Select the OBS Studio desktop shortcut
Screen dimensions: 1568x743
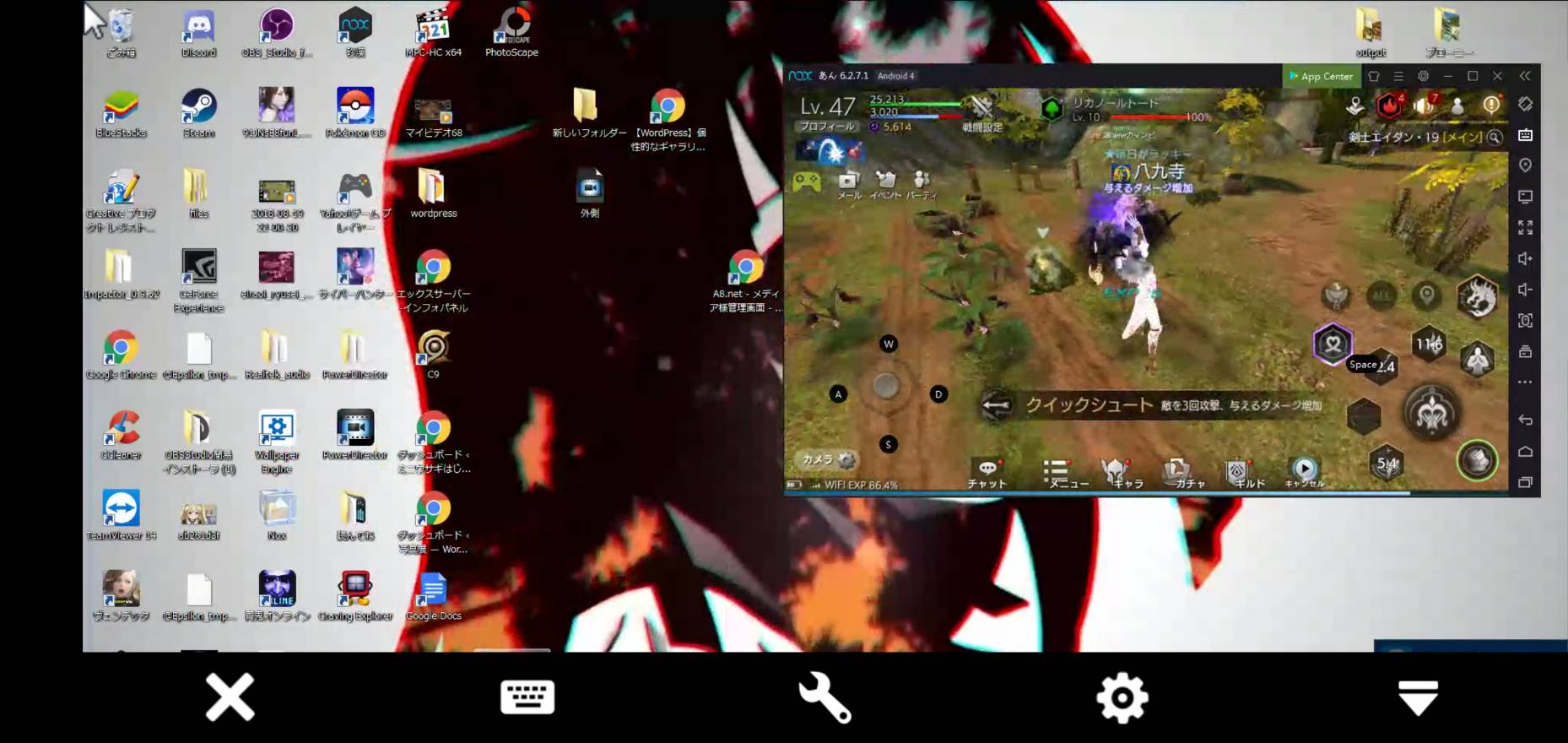(277, 34)
